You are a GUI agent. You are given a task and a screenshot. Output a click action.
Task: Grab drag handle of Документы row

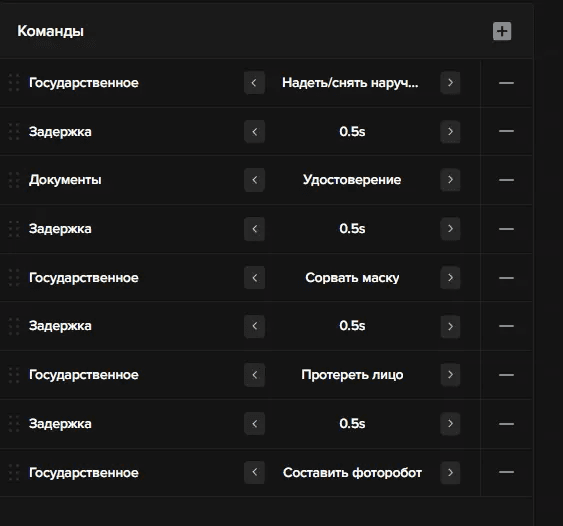[14, 180]
